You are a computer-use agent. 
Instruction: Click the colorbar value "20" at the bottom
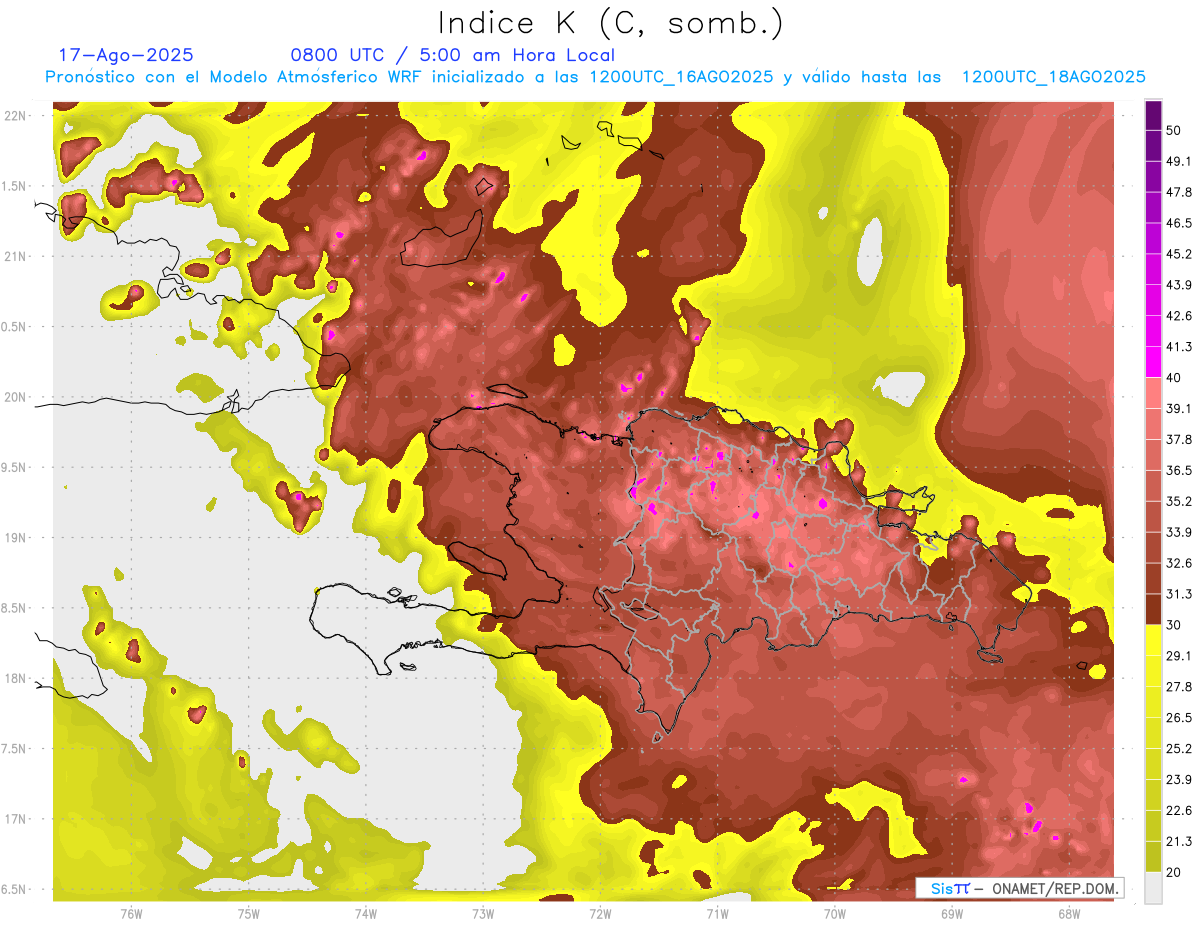pyautogui.click(x=1175, y=872)
